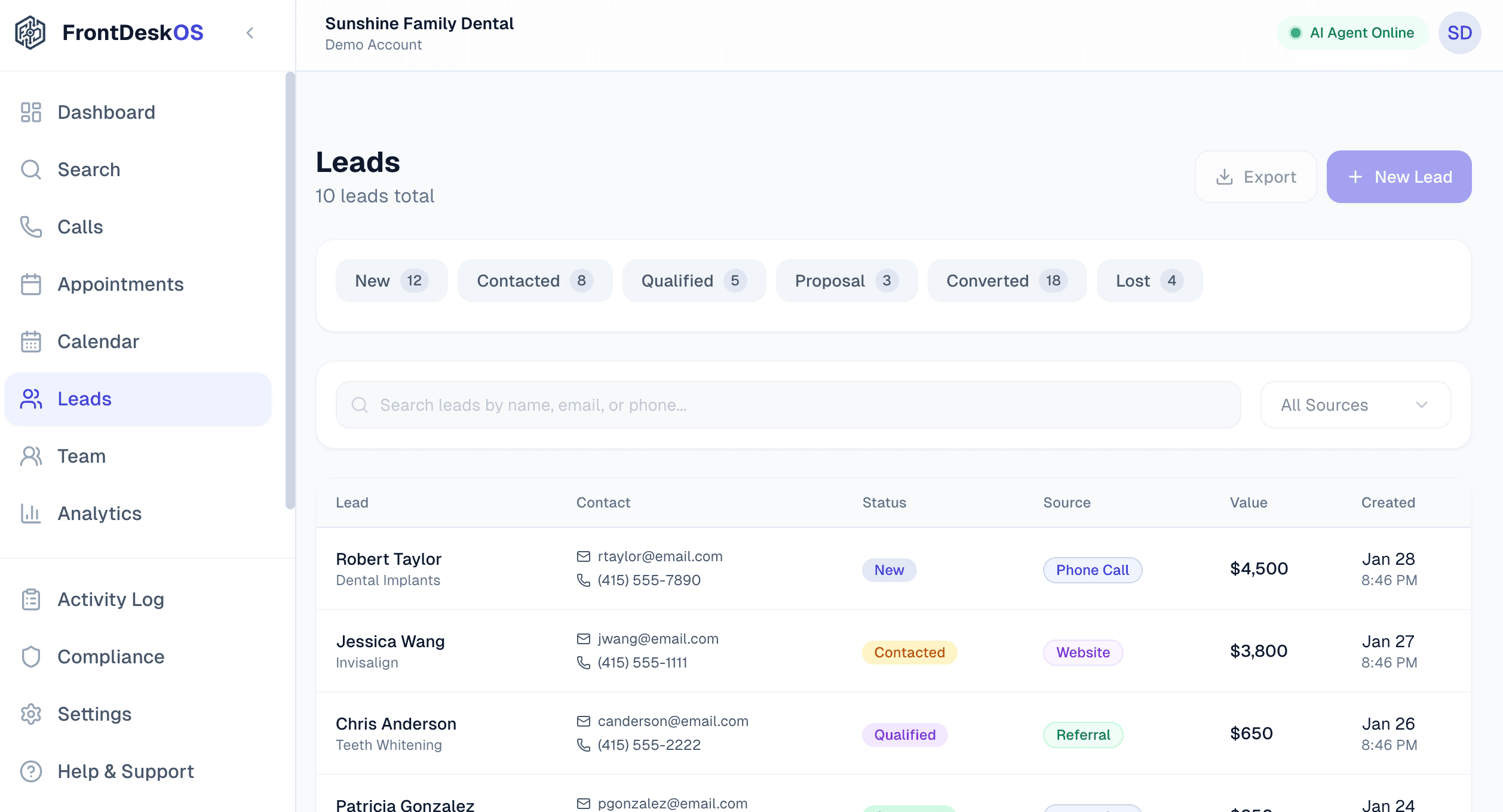
Task: Enable the Converted leads filter
Action: point(1006,280)
